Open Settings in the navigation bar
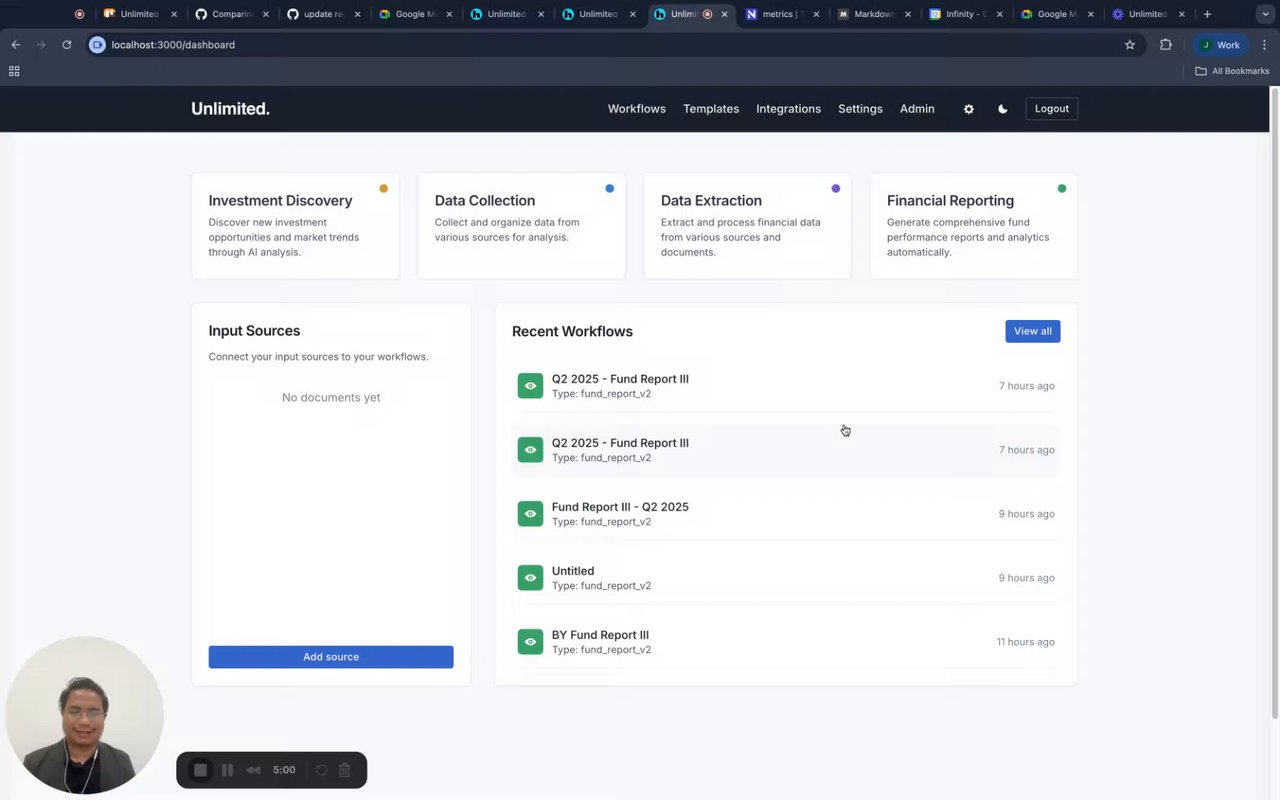1280x800 pixels. (860, 109)
